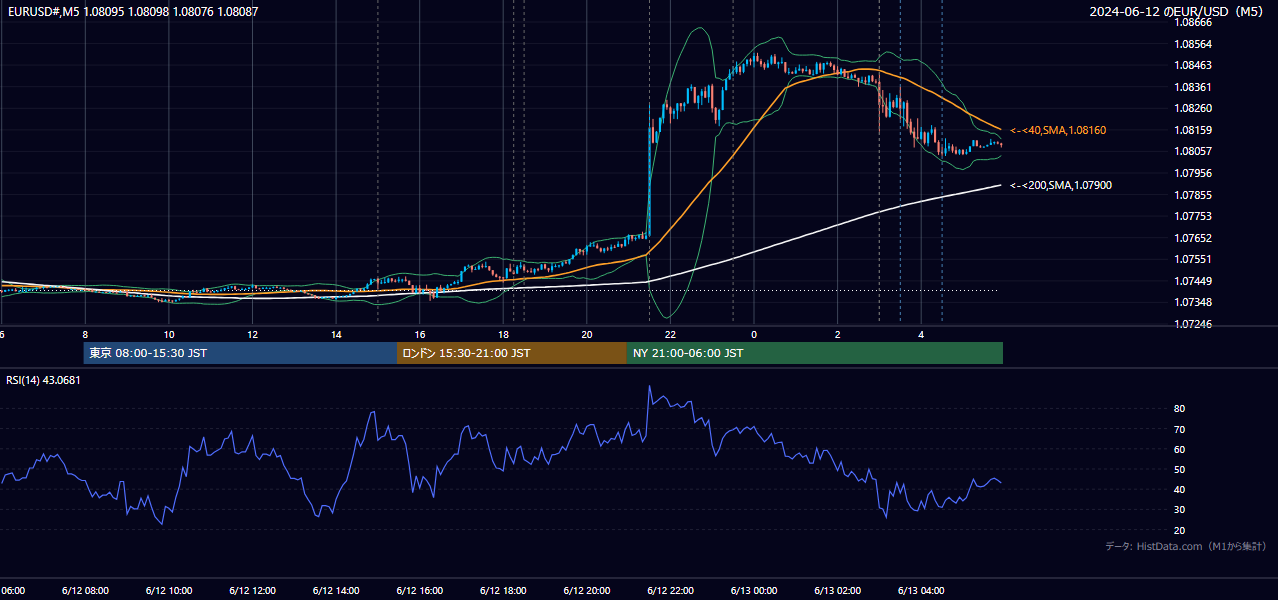Click bottom axis date label 6/12 20:00
The width and height of the screenshot is (1278, 600).
[x=587, y=590]
